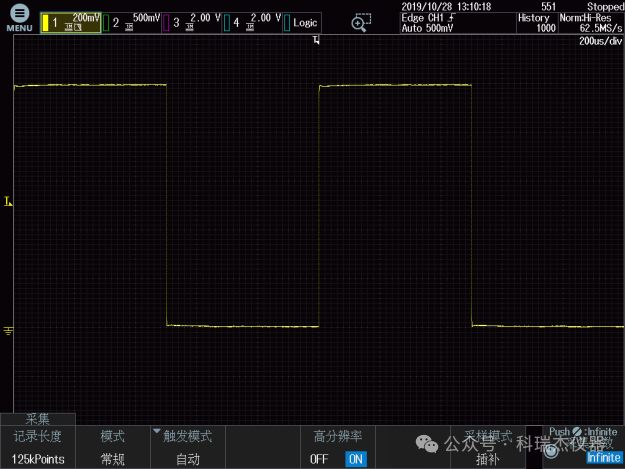Screen dimensions: 625x469
Task: Select channel 3 2.00 V tab
Action: click(192, 23)
